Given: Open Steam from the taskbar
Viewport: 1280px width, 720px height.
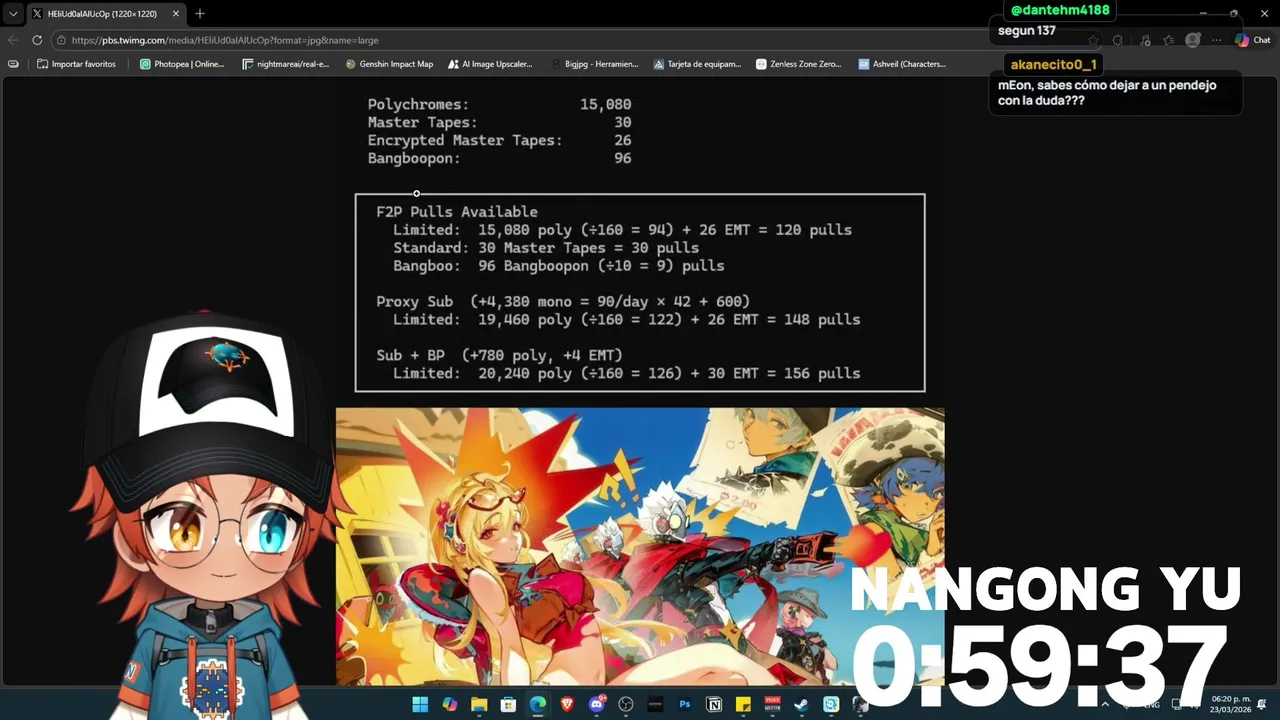Looking at the screenshot, I should coord(802,705).
